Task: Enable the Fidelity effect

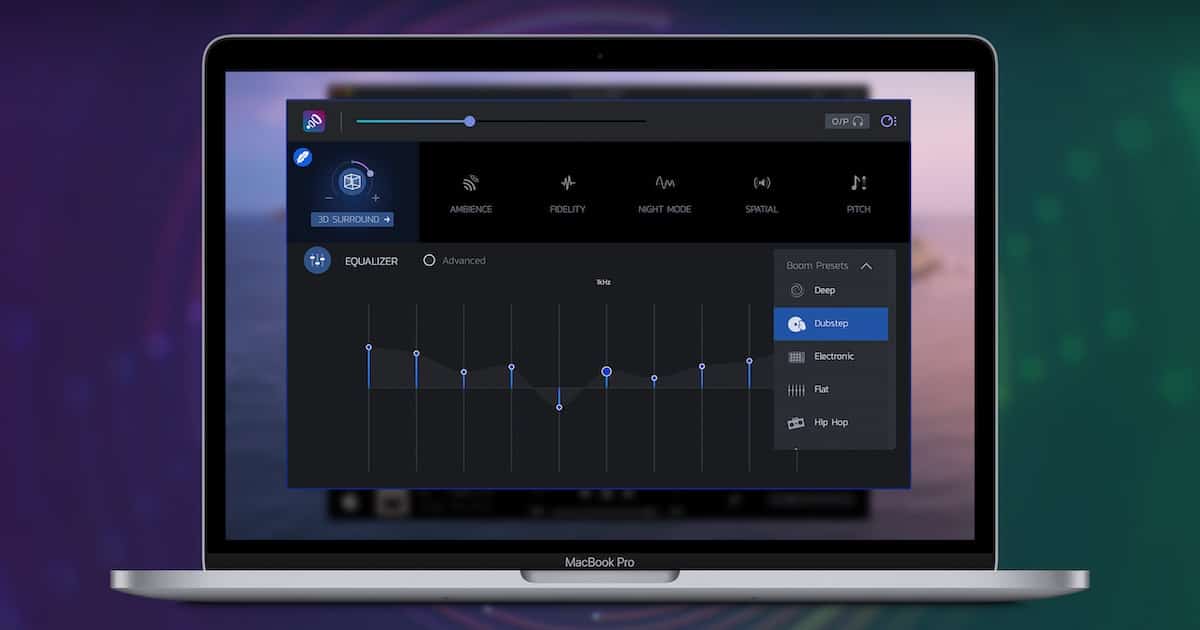Action: (x=567, y=184)
